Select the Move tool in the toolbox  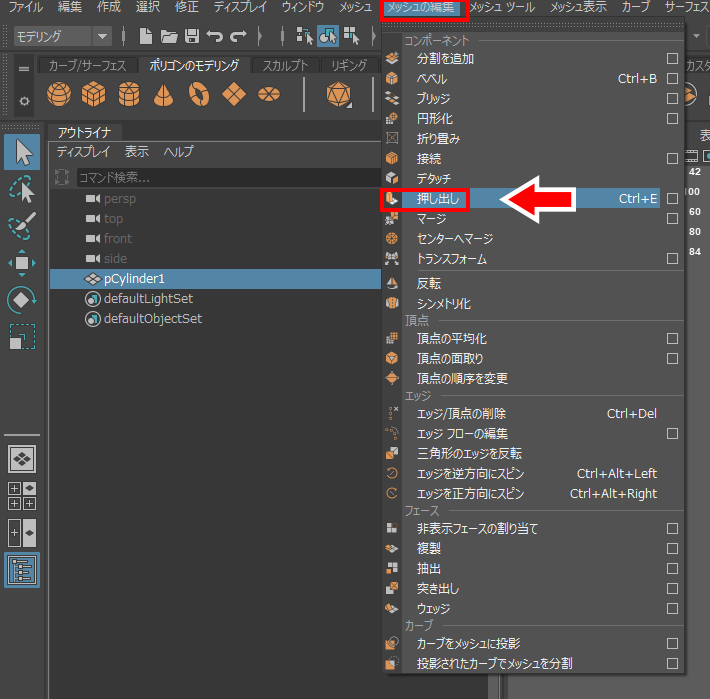tap(22, 263)
